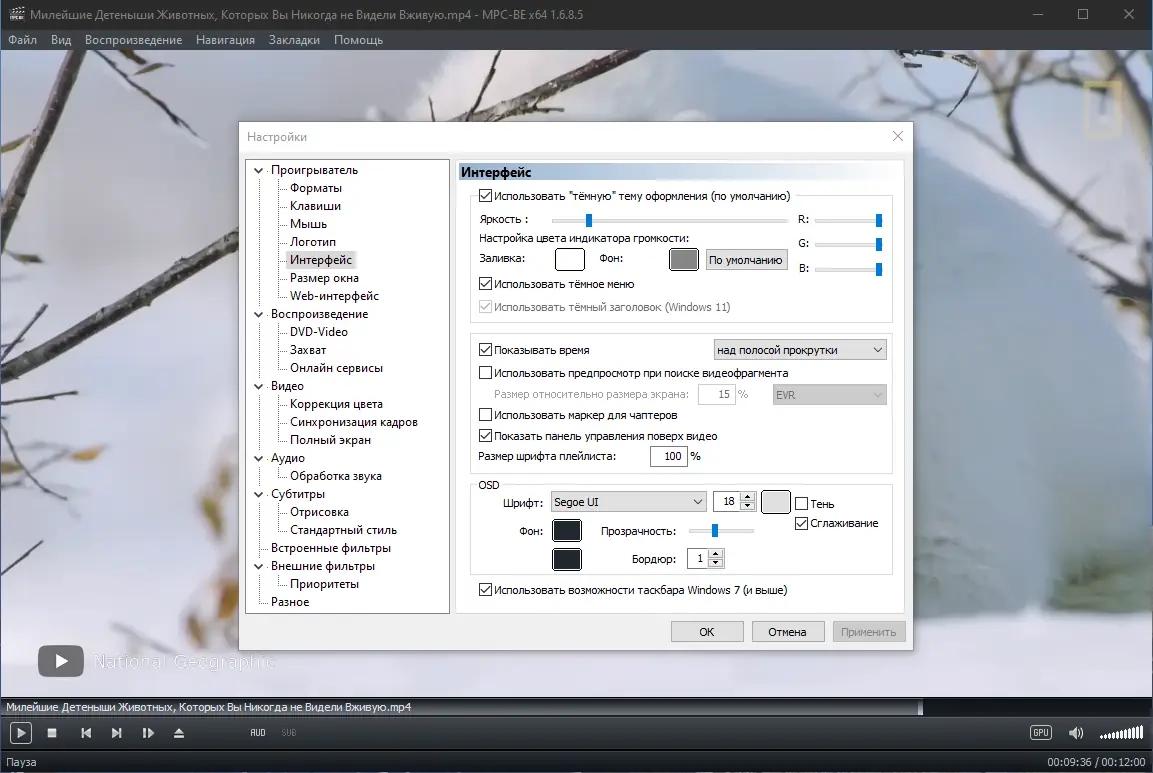Skip to the previous file icon
The height and width of the screenshot is (773, 1153).
[x=86, y=732]
